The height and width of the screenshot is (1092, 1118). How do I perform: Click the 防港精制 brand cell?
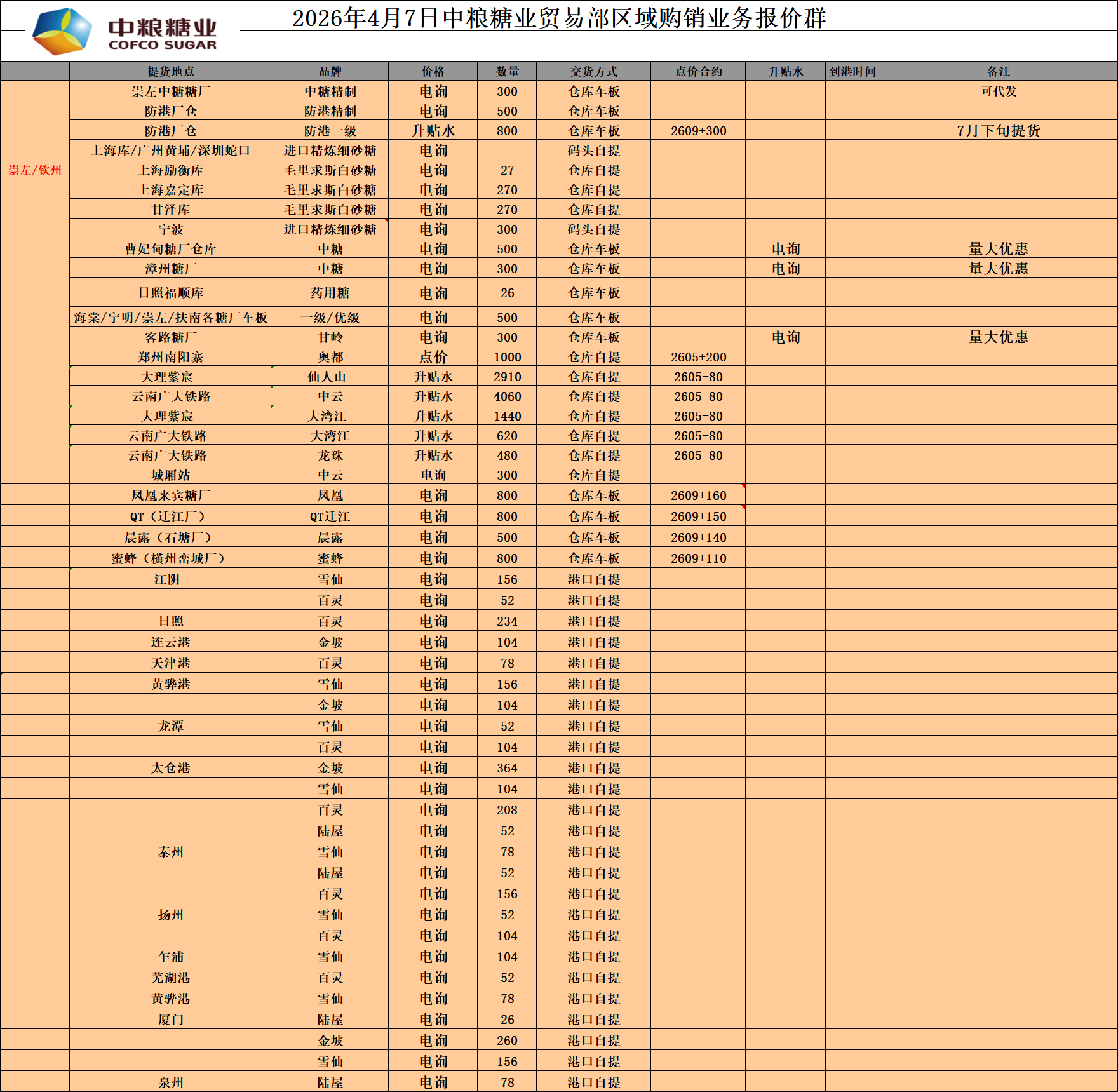[330, 111]
